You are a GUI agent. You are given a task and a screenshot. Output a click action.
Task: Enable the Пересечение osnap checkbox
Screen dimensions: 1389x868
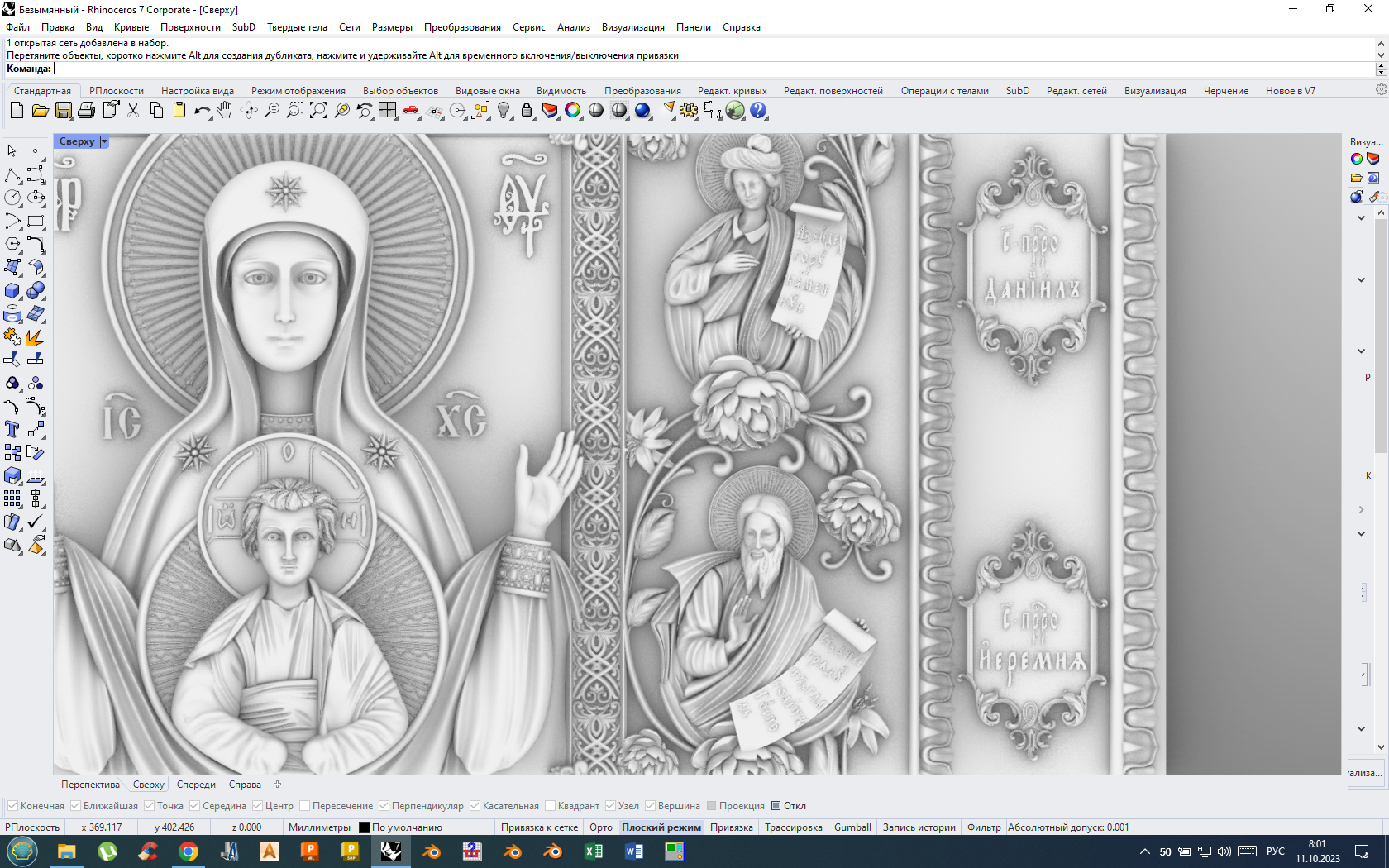304,806
